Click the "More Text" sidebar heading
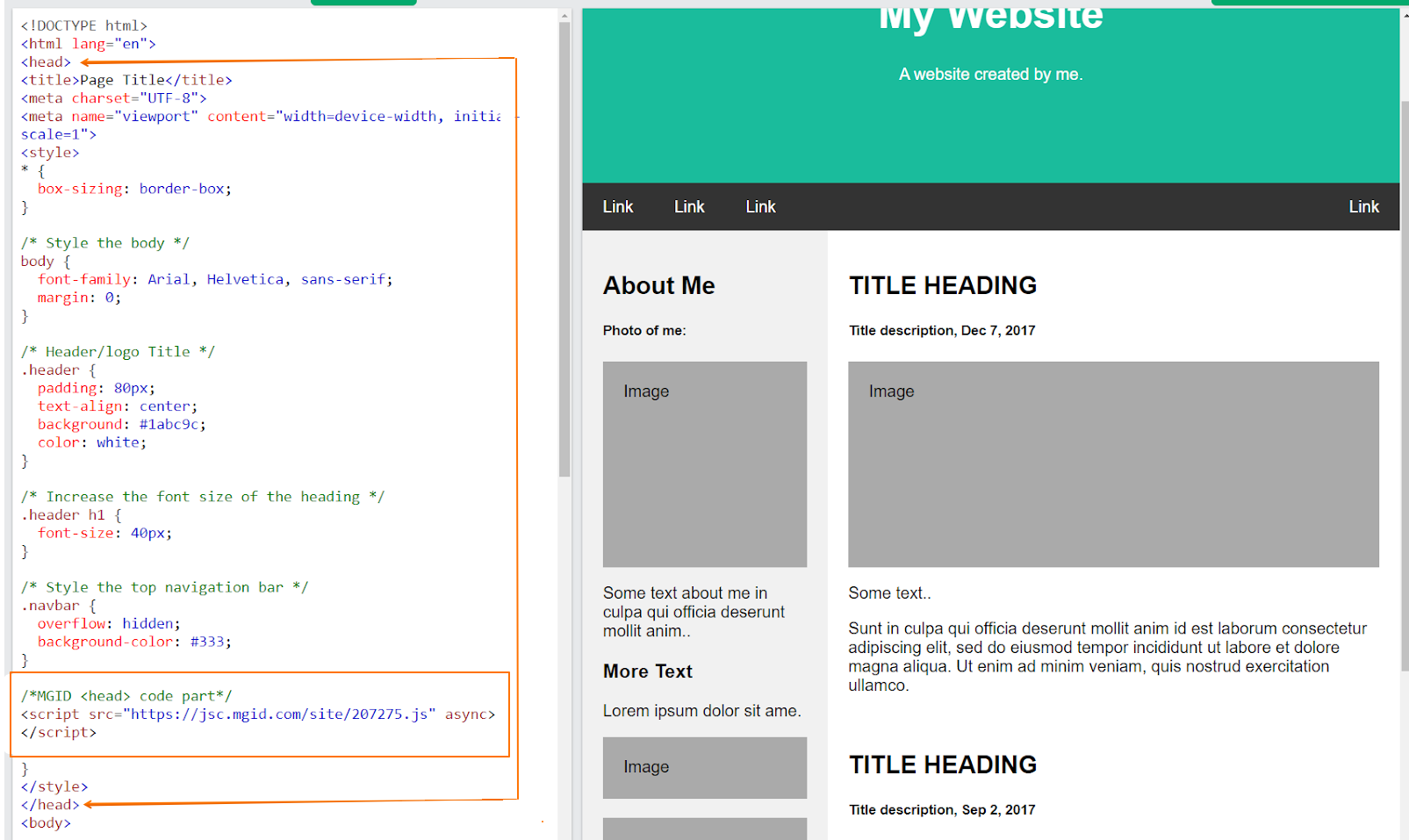Viewport: 1409px width, 840px height. click(x=647, y=671)
